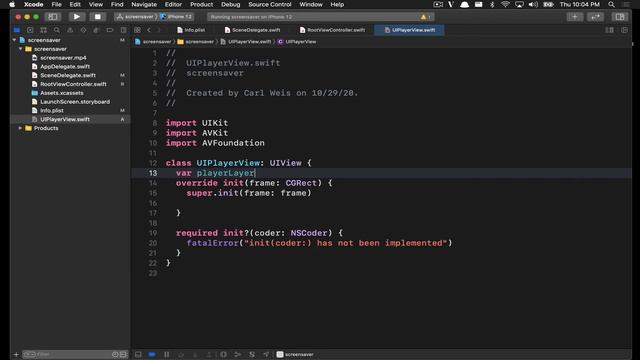Open Assets.xcassets in navigator

[62, 93]
